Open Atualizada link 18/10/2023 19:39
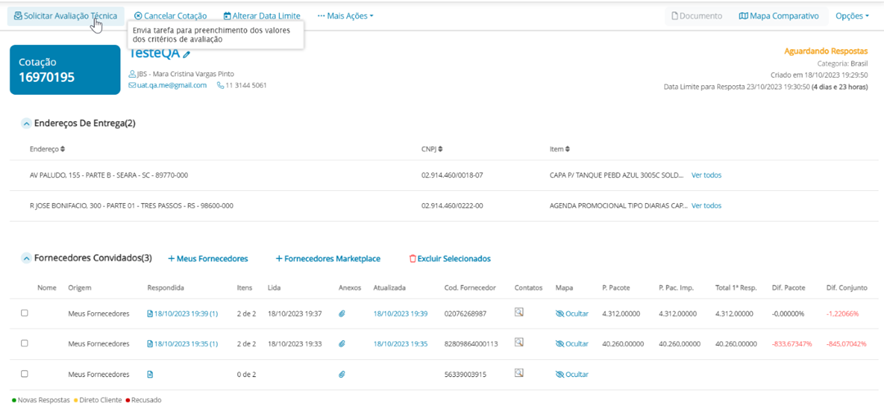 [400, 314]
